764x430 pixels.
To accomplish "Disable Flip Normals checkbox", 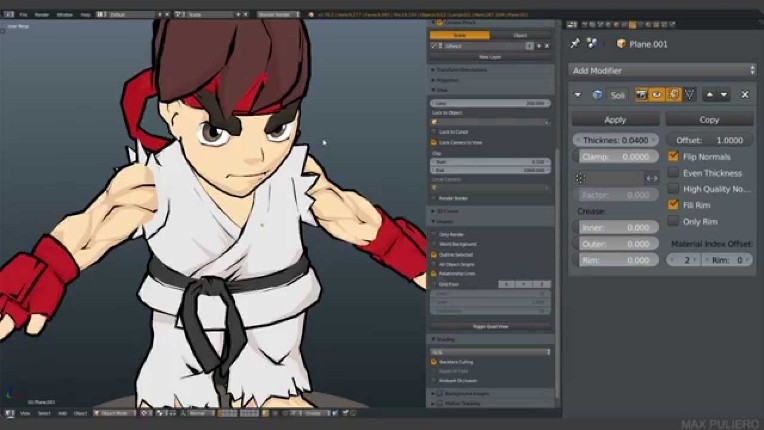I will coord(673,156).
